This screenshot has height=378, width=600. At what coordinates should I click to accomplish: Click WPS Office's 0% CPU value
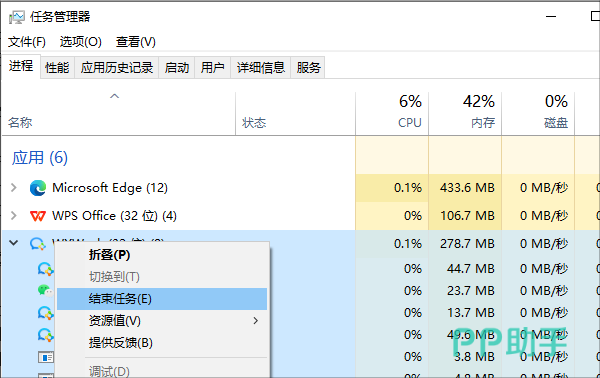[413, 216]
